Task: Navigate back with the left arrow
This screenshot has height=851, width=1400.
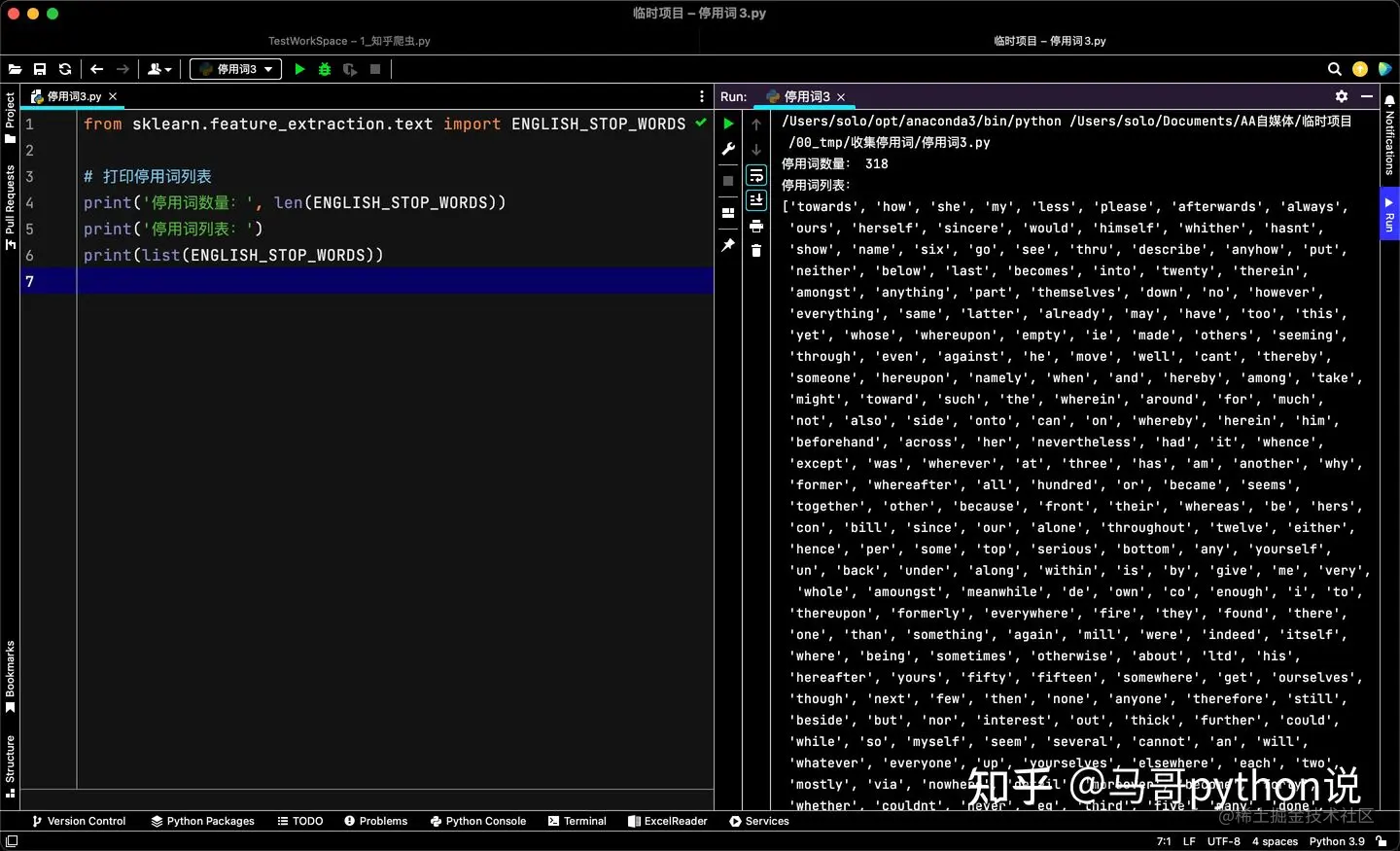Action: pos(97,69)
